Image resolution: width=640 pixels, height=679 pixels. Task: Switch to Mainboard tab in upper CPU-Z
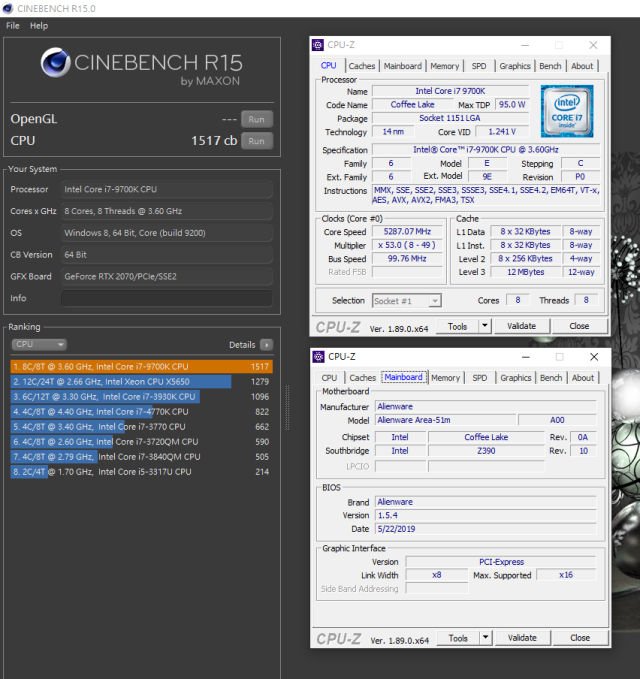point(403,66)
